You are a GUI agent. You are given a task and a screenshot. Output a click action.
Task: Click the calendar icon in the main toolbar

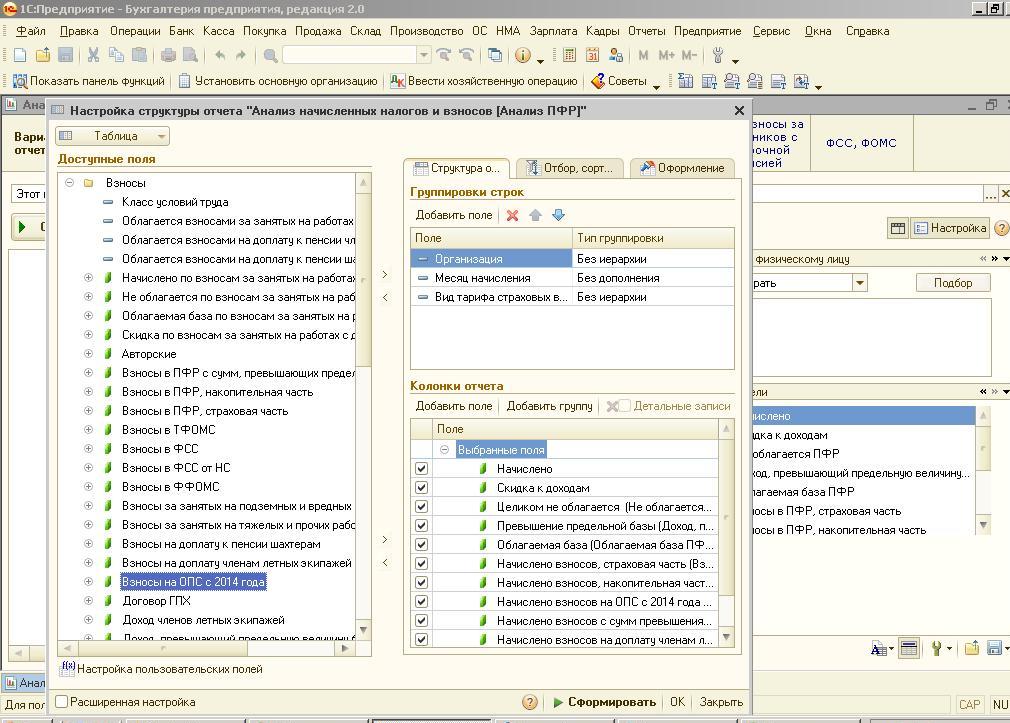point(593,56)
